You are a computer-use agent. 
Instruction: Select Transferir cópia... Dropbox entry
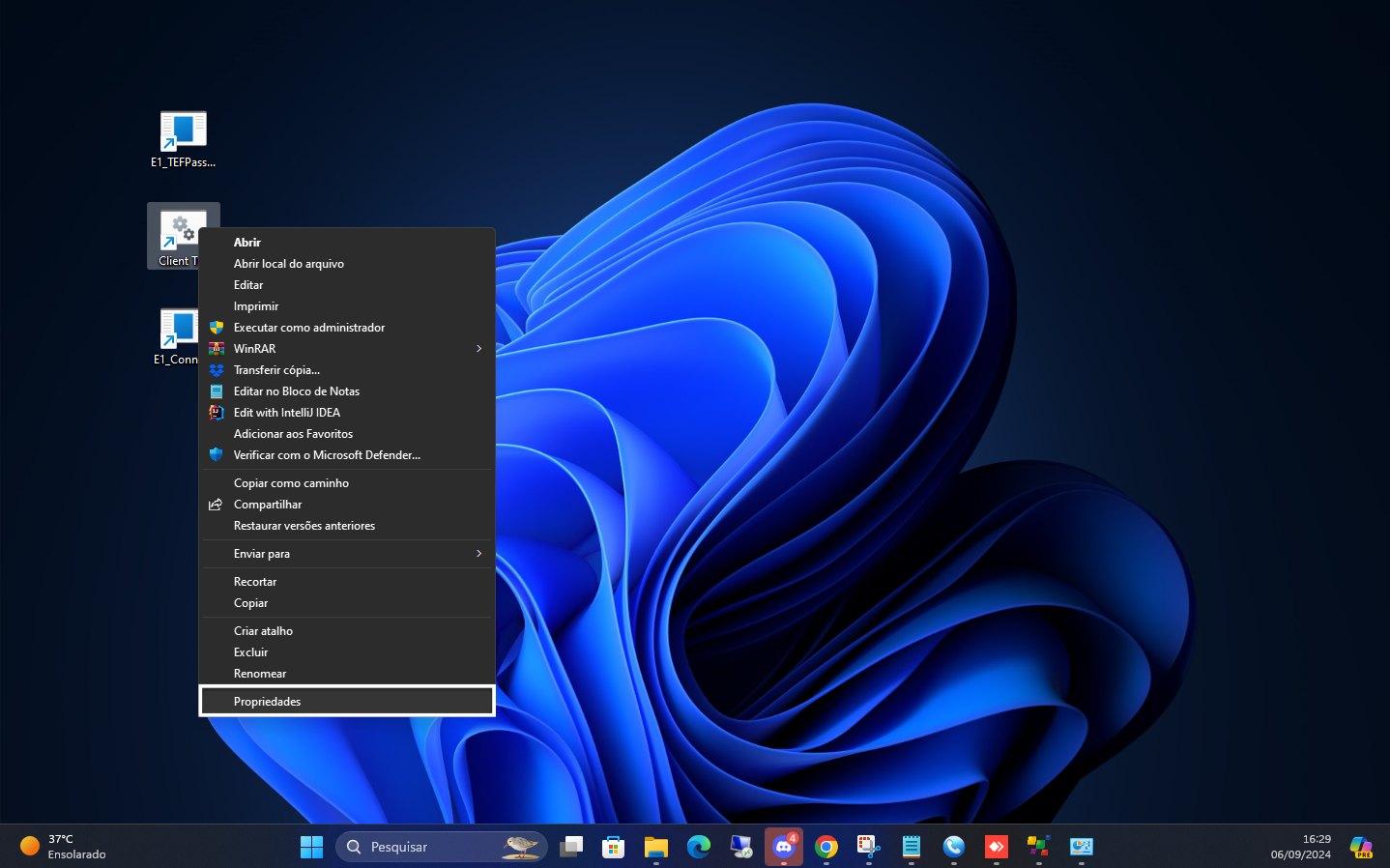pos(347,370)
